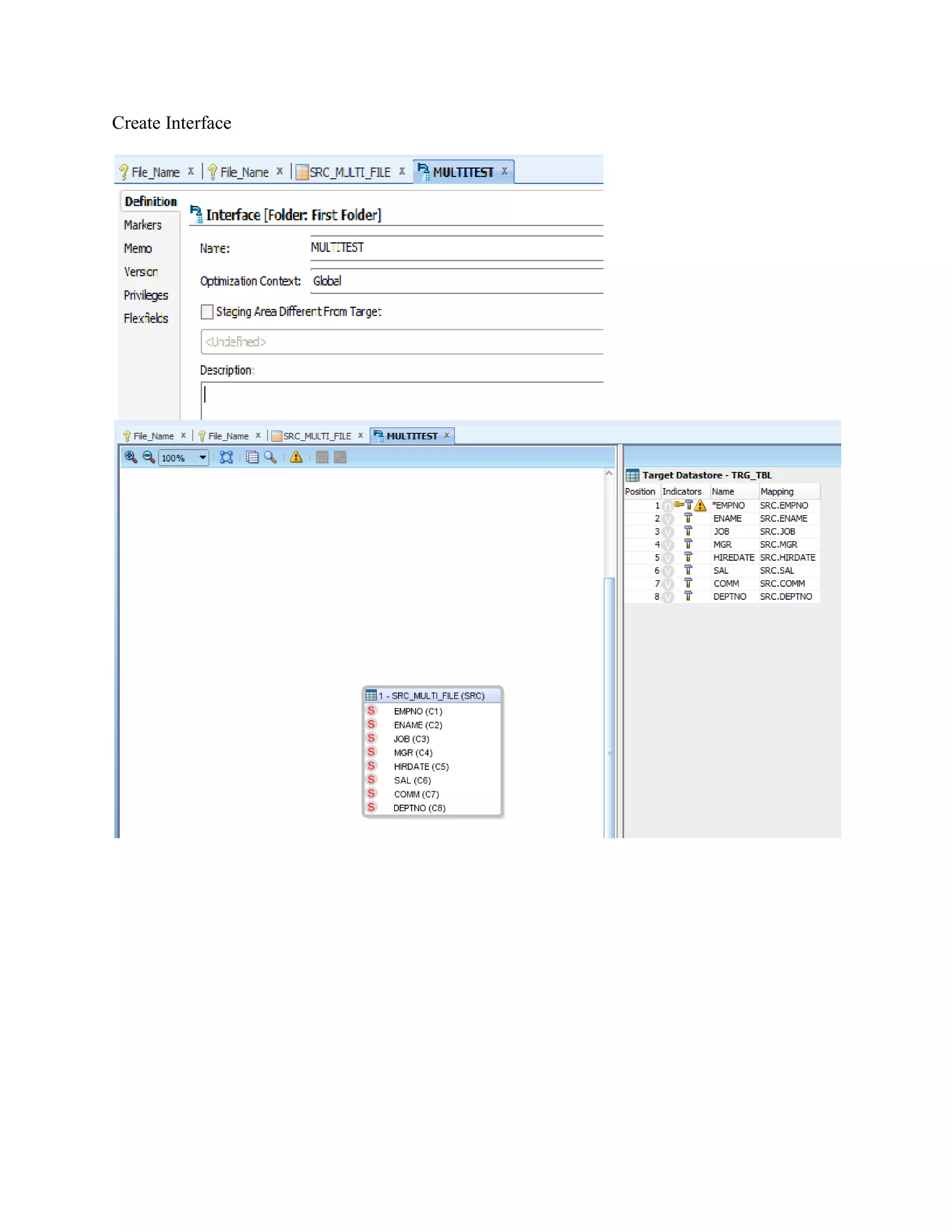
Task: Click the warning indicator on the EMPNO row
Action: tap(701, 505)
